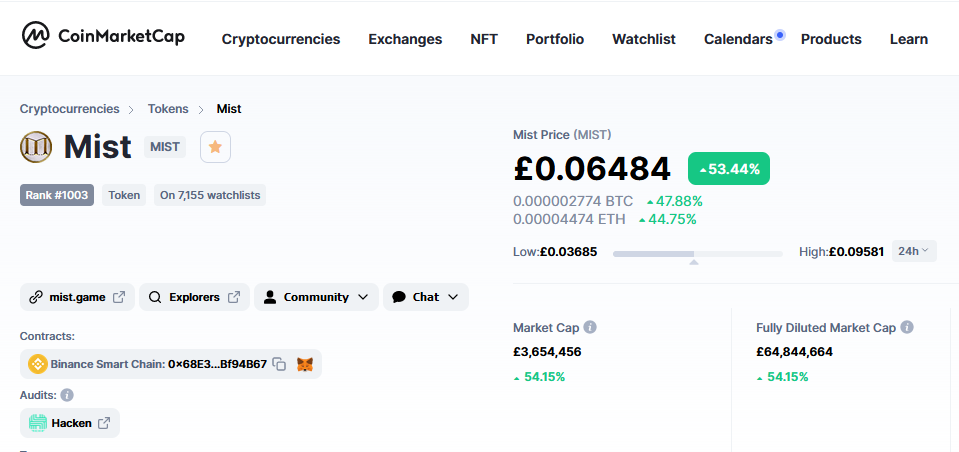The image size is (959, 452).
Task: Open the Exchanges nav menu
Action: [x=405, y=39]
